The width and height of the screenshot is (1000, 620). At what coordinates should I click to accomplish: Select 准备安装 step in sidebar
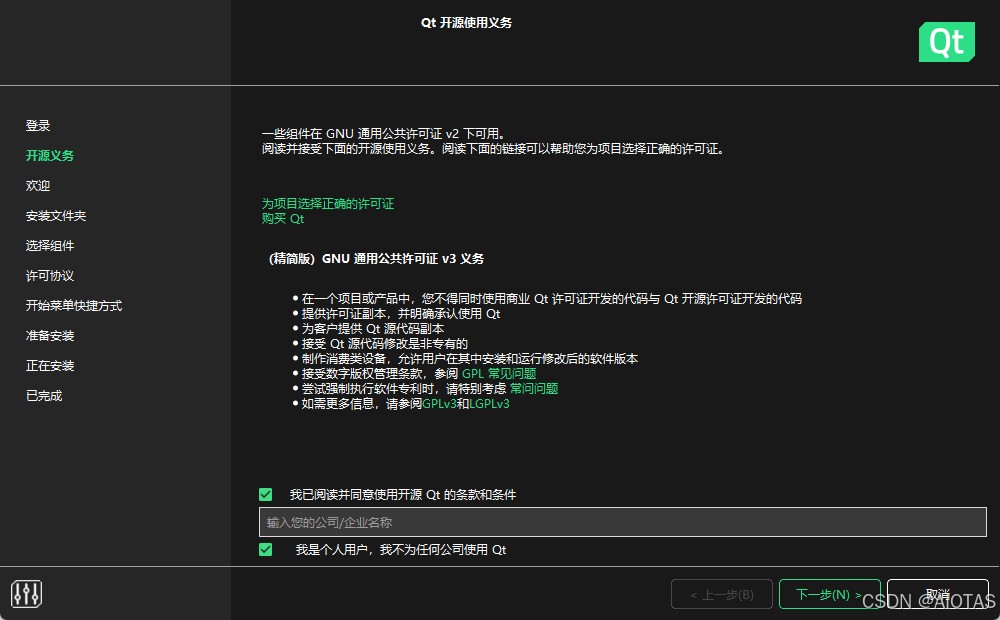50,336
